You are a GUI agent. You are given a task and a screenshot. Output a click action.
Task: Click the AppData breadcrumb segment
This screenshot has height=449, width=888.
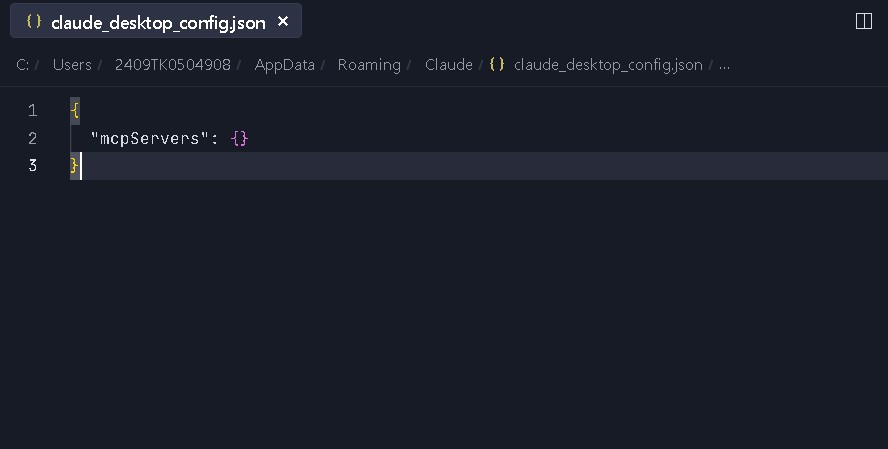click(284, 64)
